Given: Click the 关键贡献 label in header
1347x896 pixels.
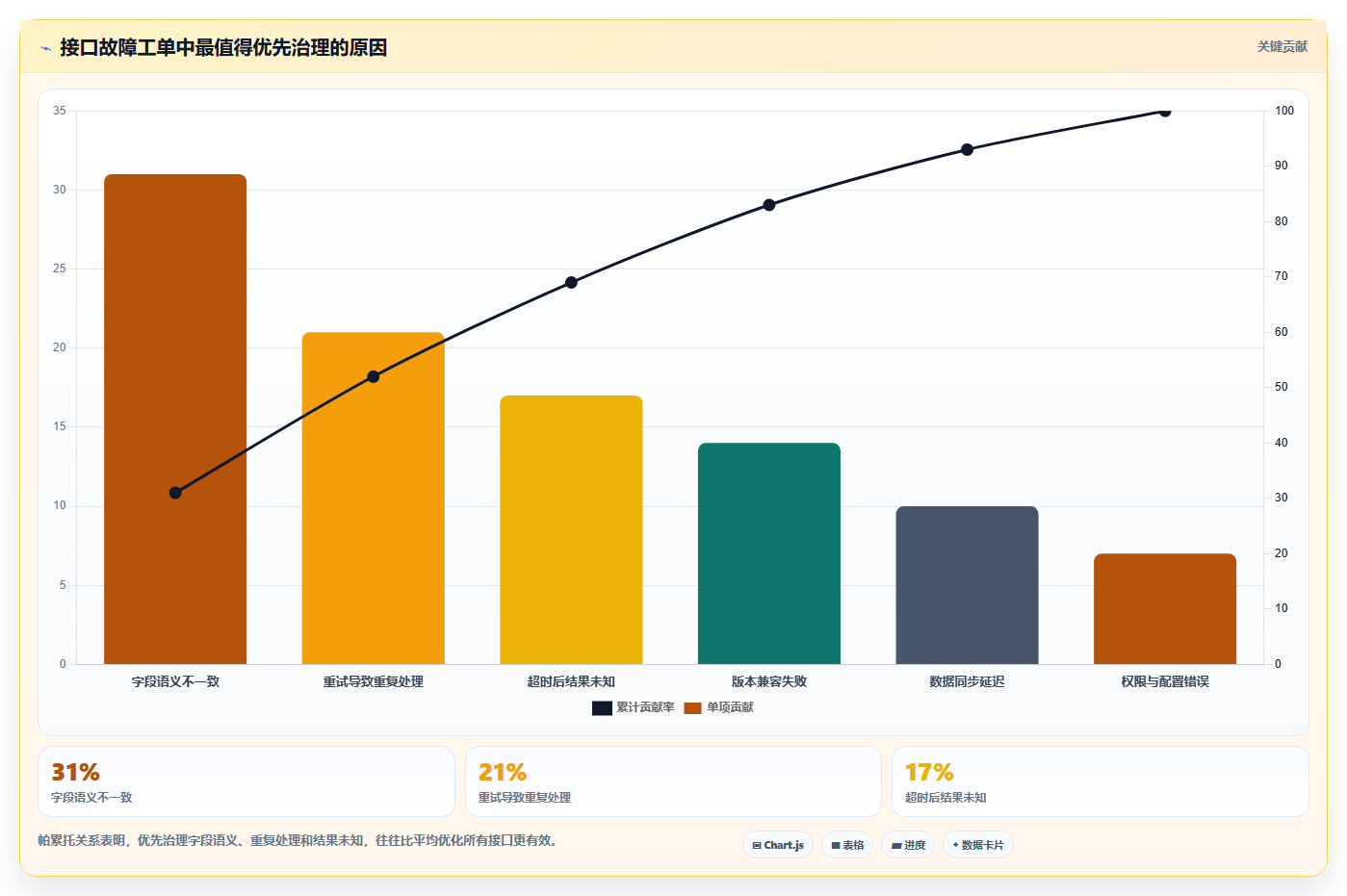Looking at the screenshot, I should [x=1282, y=46].
